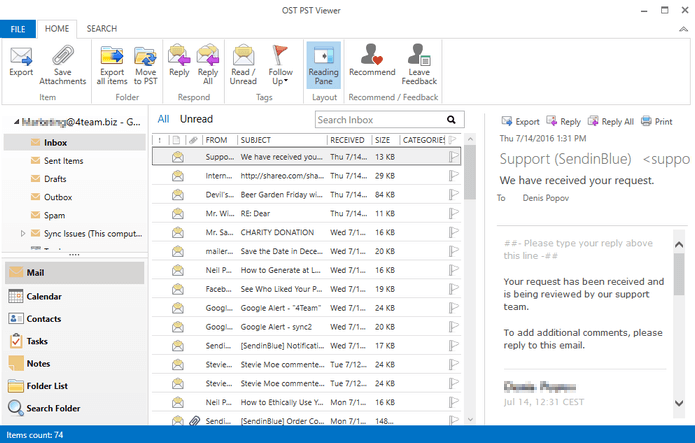Viewport: 695px width, 443px height.
Task: Click Print in the reading pane
Action: [x=657, y=122]
